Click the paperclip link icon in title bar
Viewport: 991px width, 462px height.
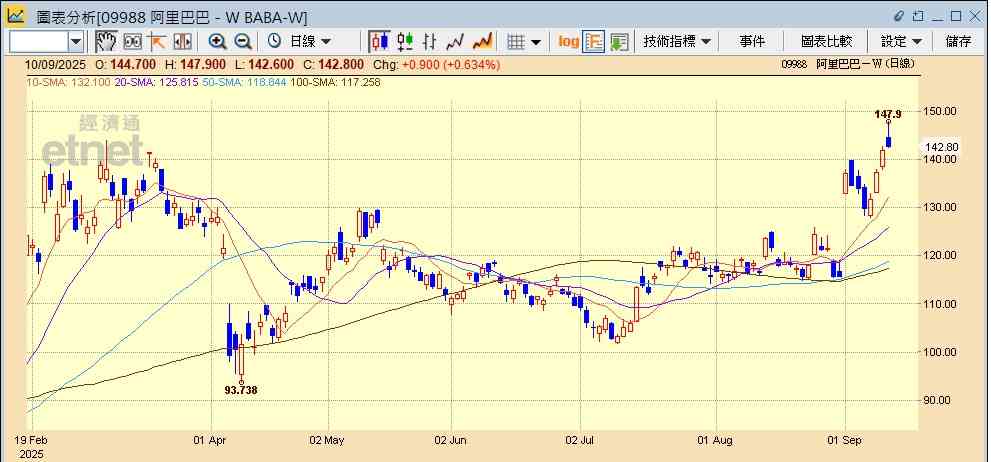click(x=899, y=16)
